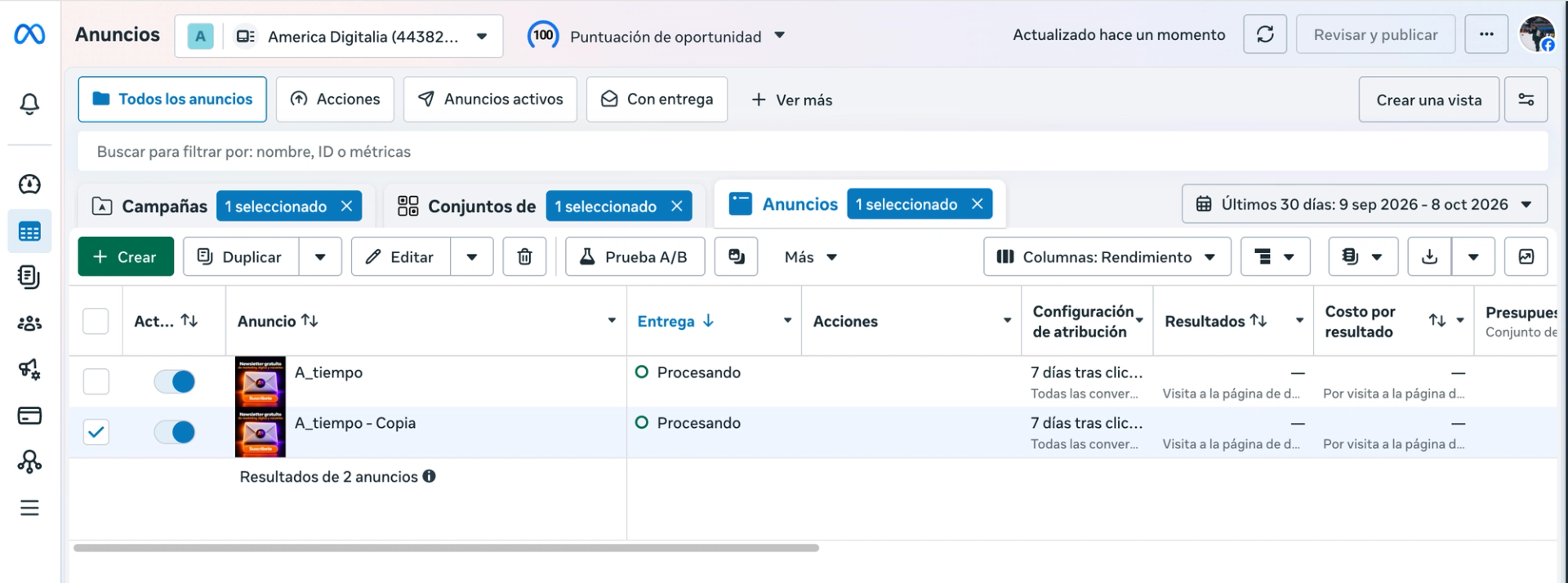Uncheck the A_tiempo - Copia row checkbox

tap(96, 432)
